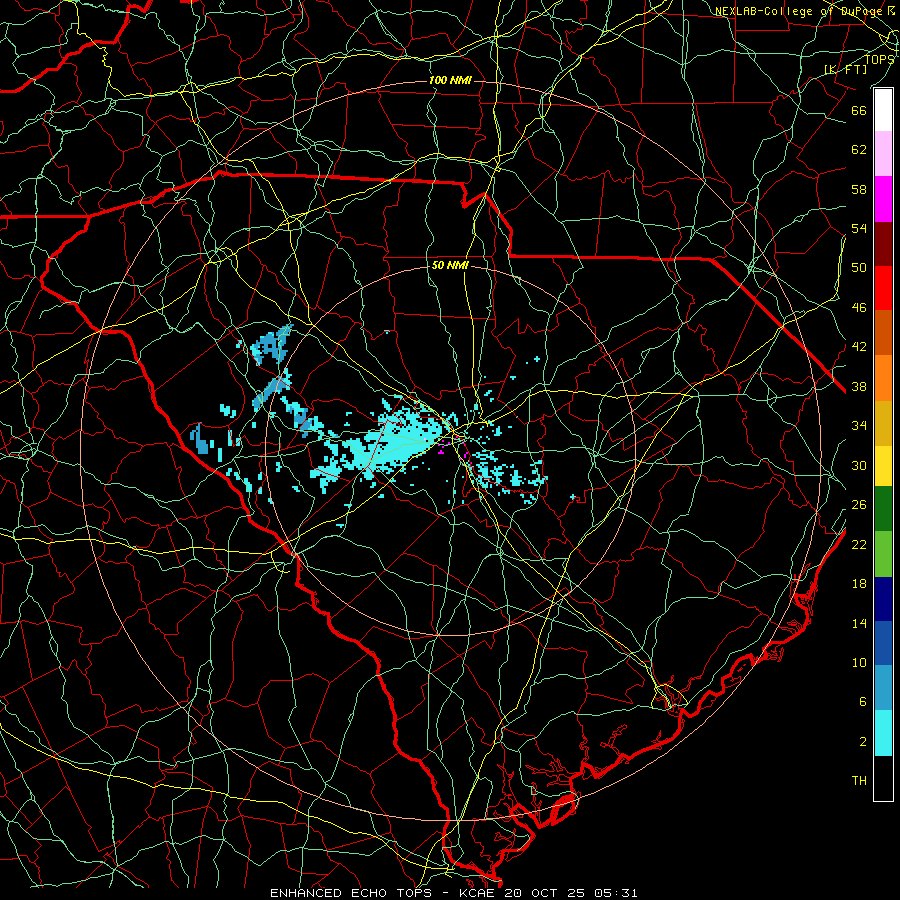Click the 50 NMI range ring label
The width and height of the screenshot is (900, 900).
pyautogui.click(x=450, y=265)
